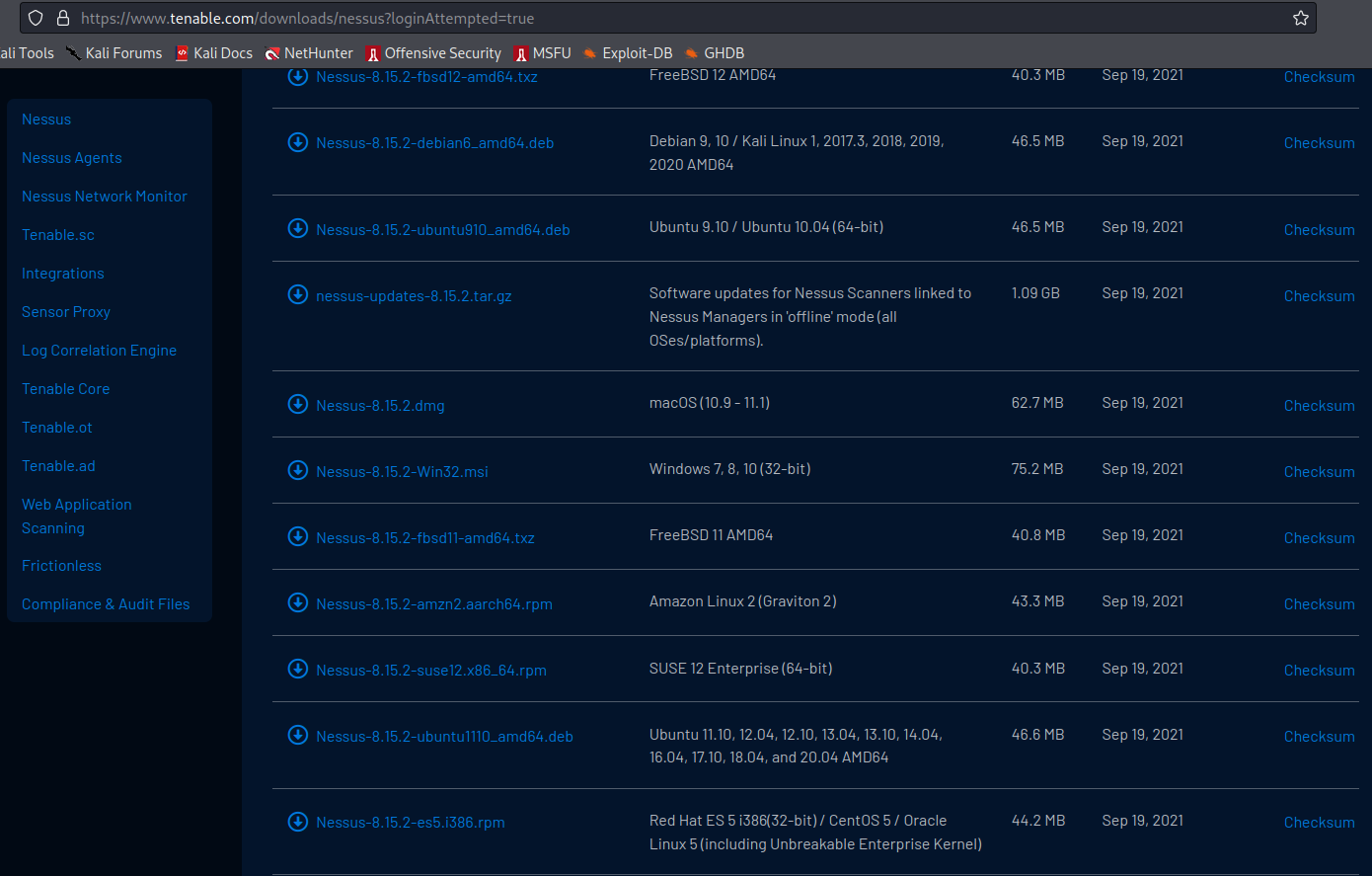Screen dimensions: 1372x876
Task: View Checksum for Amazon Linux 2 rpm
Action: 1319,604
